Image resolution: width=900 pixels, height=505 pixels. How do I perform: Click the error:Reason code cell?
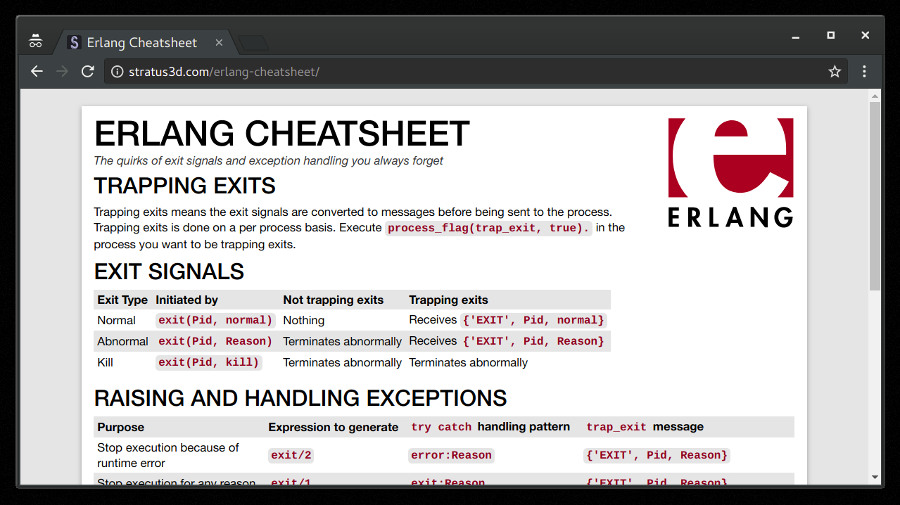(x=451, y=455)
